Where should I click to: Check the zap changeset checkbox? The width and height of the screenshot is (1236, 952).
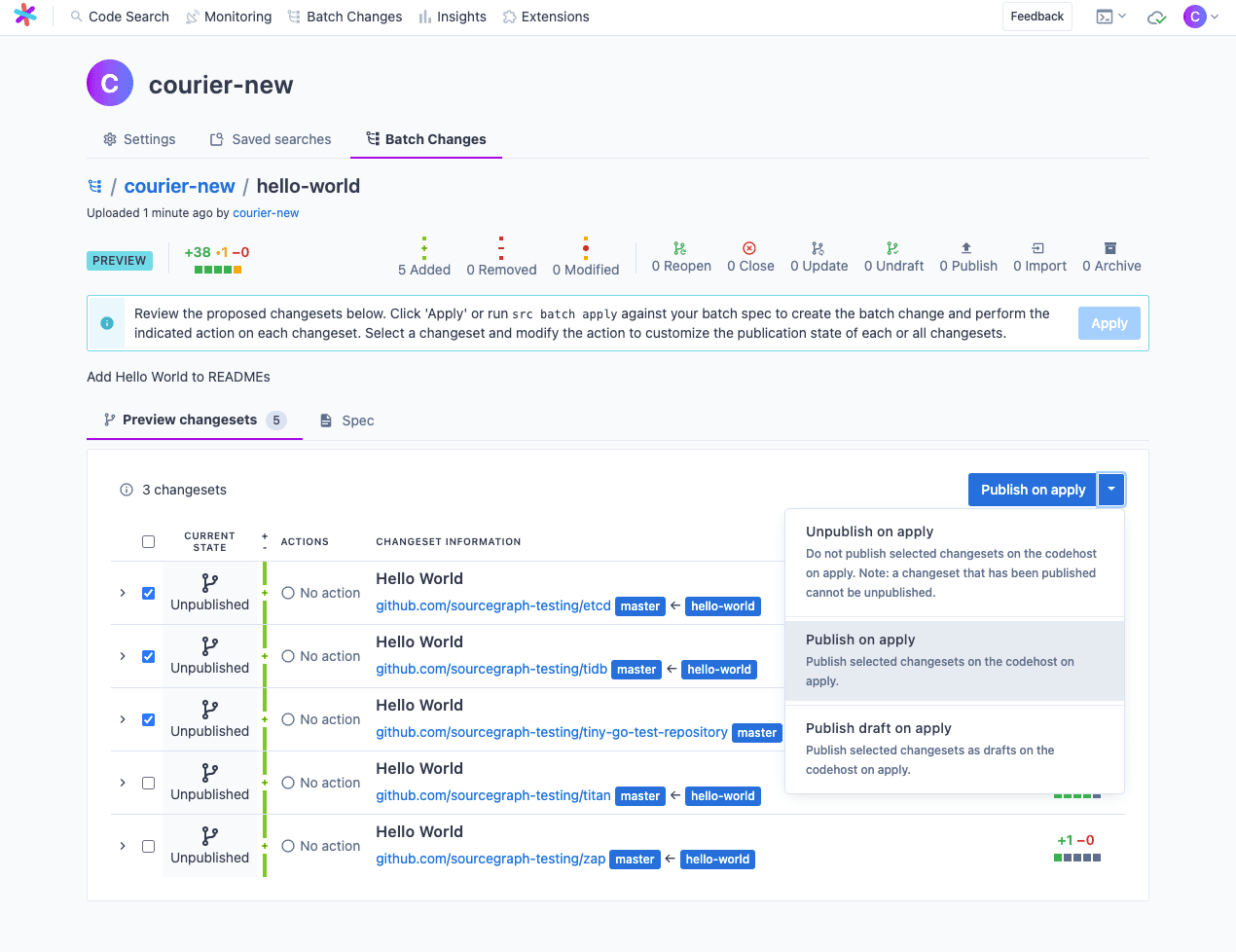point(148,846)
